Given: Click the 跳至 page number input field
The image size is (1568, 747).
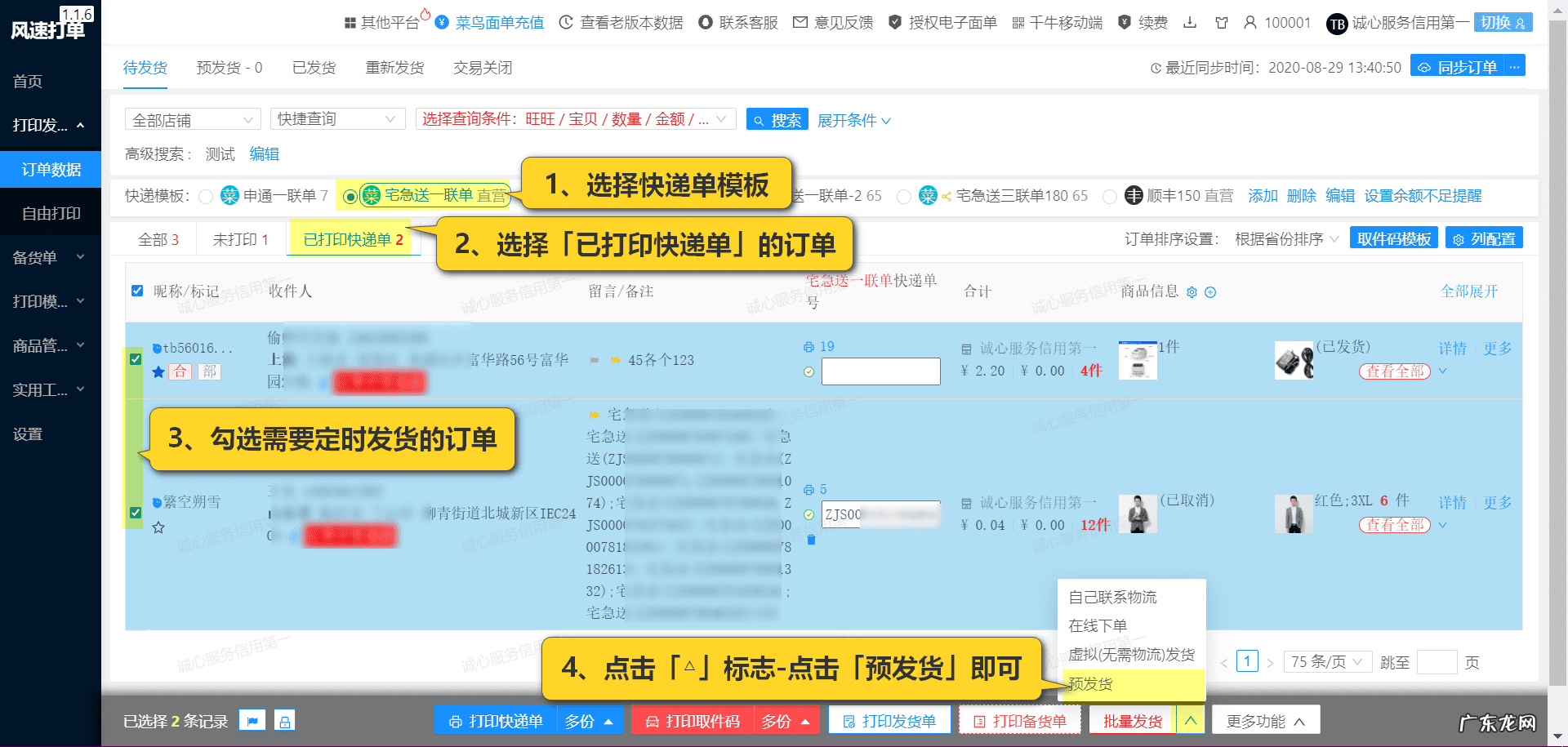Looking at the screenshot, I should (x=1437, y=661).
